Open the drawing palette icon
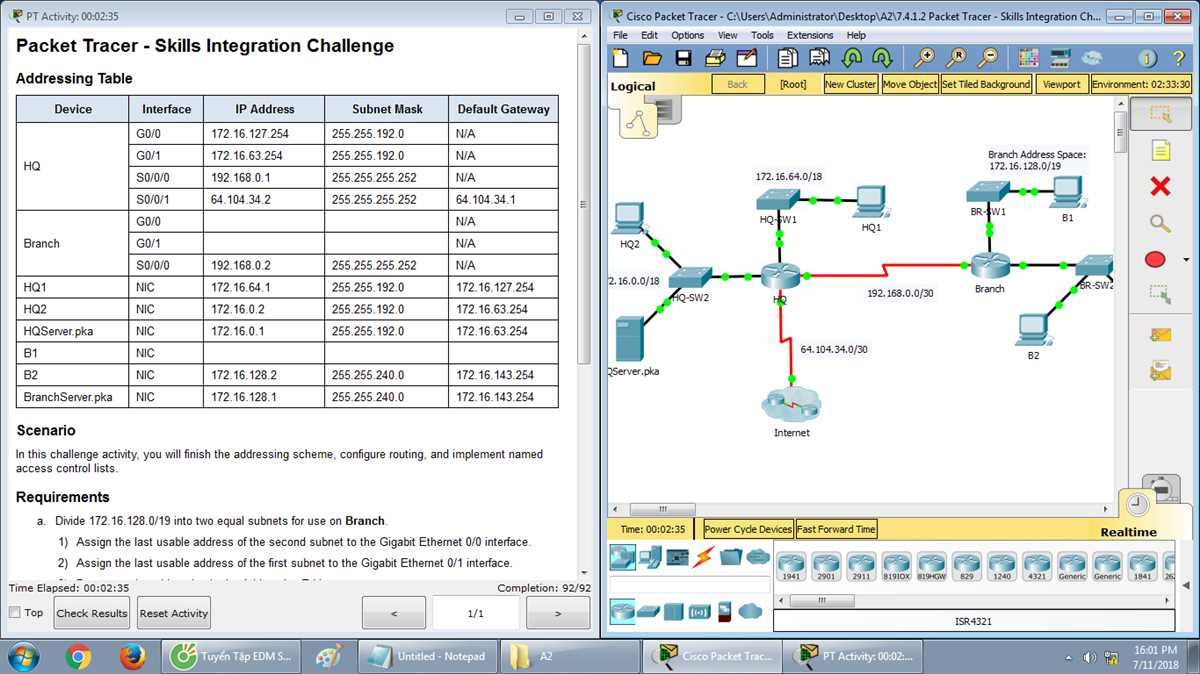The width and height of the screenshot is (1200, 674). coord(1030,58)
